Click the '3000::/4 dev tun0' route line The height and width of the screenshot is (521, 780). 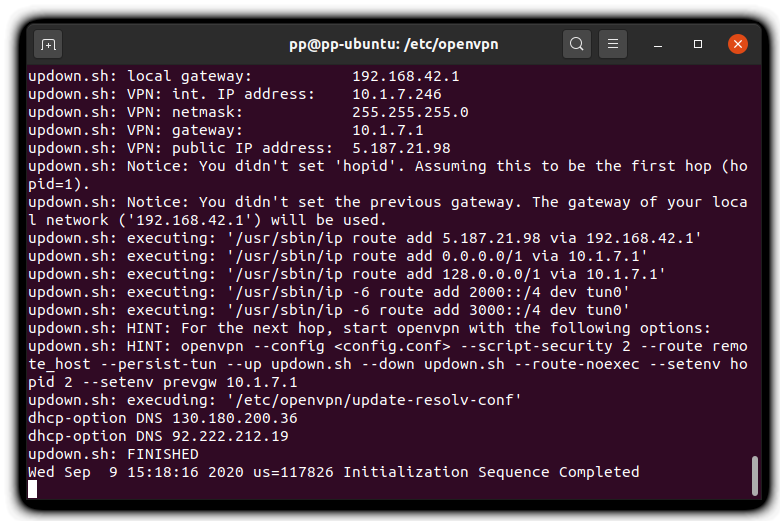pos(549,310)
